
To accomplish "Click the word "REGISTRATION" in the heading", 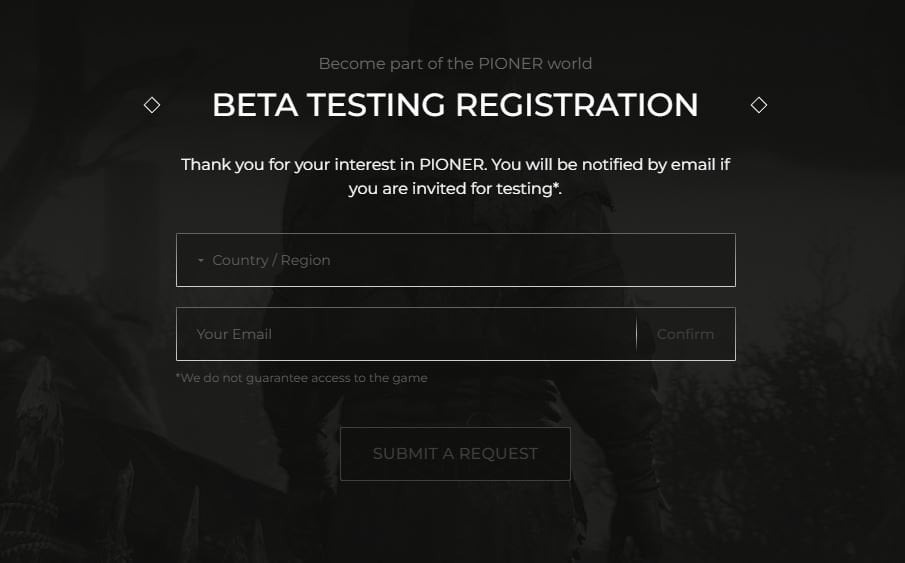I will (591, 105).
